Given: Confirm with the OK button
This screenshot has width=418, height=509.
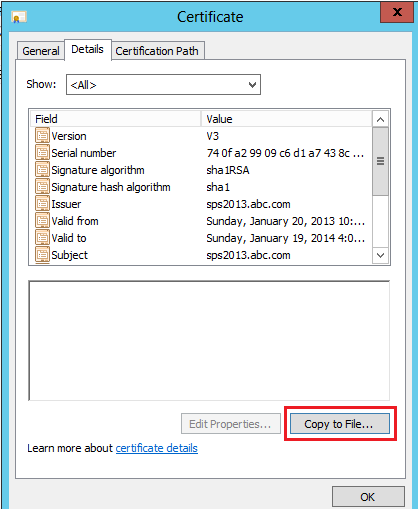Looking at the screenshot, I should [368, 497].
